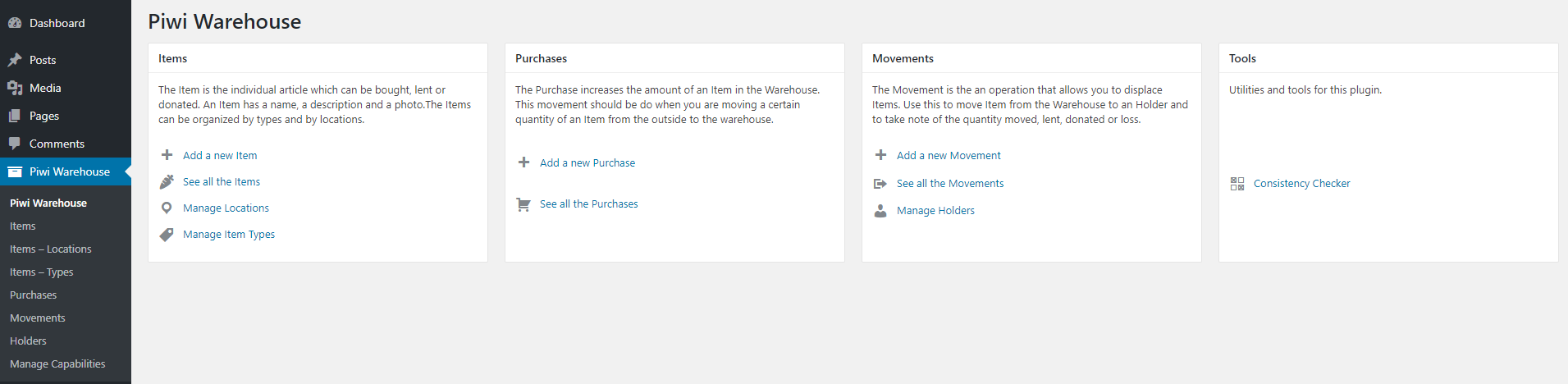Click the person icon beside Manage Holders
Screen dimensions: 1568x384
pos(880,211)
